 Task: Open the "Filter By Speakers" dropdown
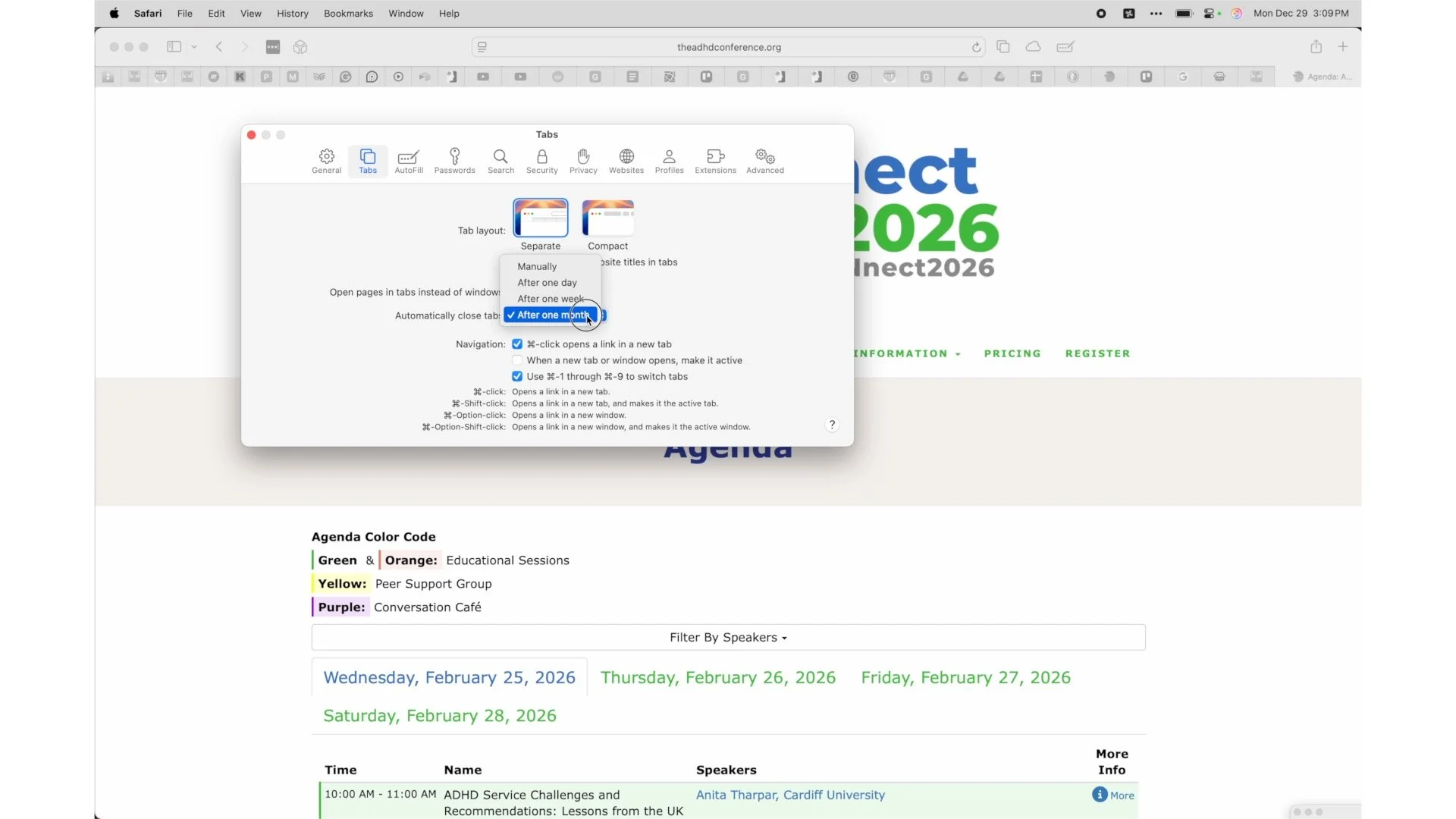tap(727, 637)
